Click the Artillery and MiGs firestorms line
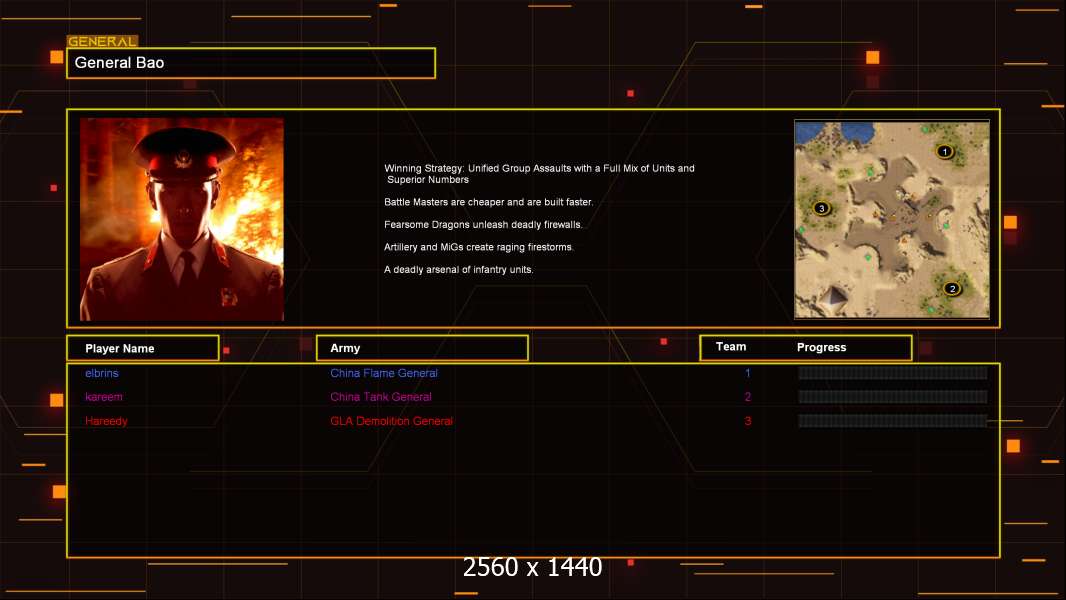 (479, 247)
